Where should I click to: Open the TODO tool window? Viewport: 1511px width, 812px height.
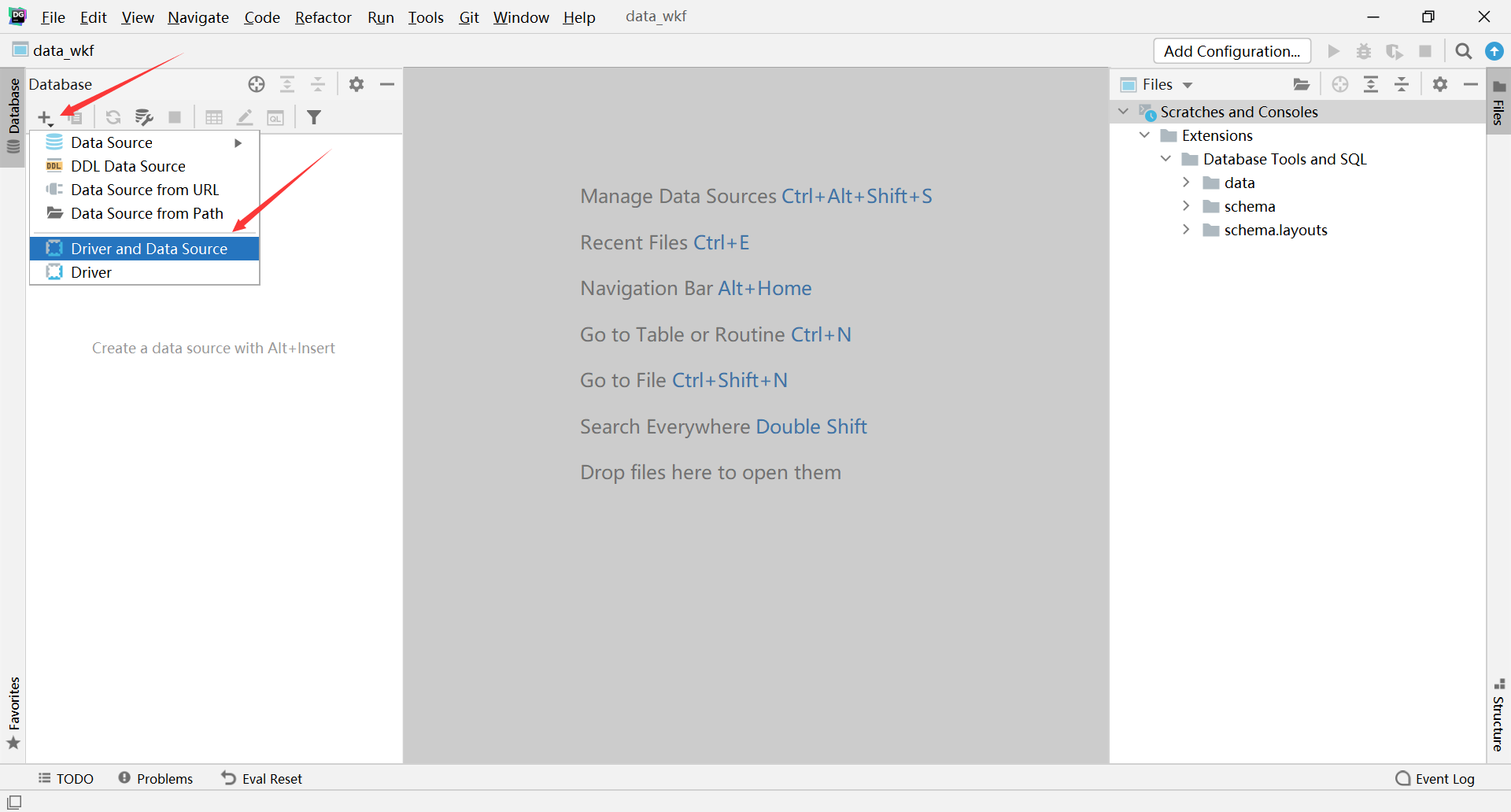[x=66, y=778]
